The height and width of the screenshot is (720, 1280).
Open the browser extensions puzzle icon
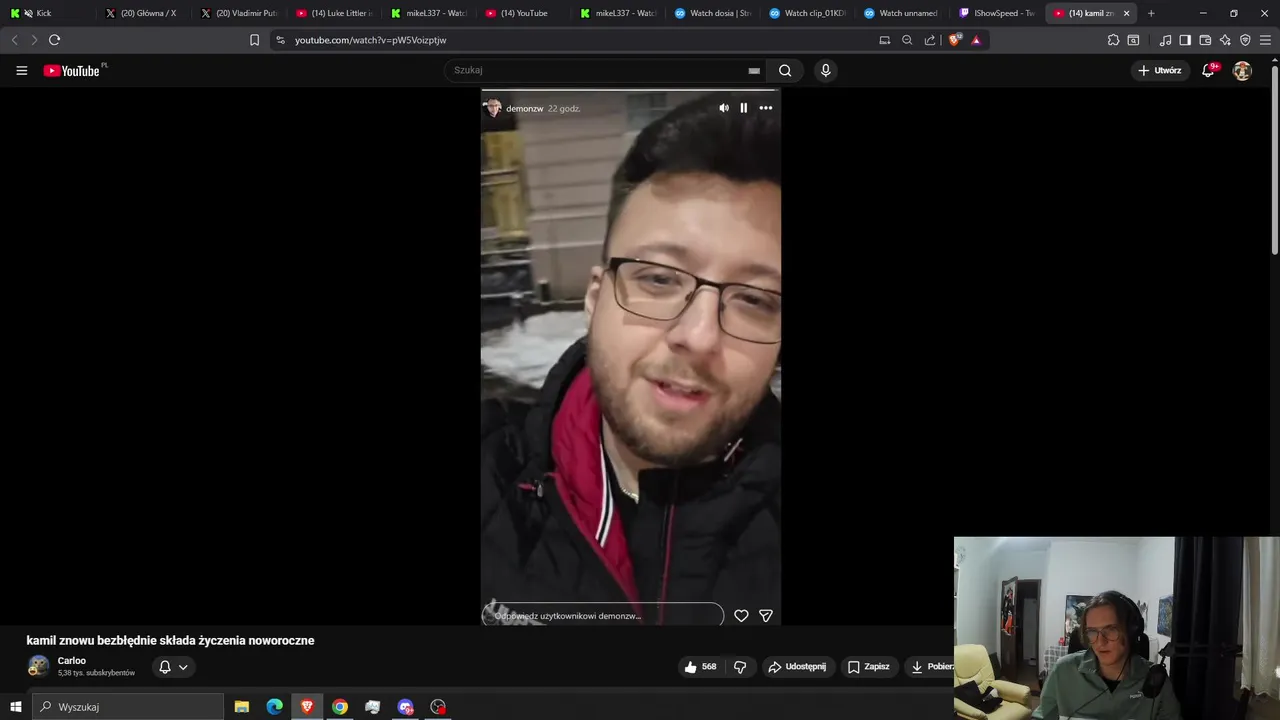1113,40
